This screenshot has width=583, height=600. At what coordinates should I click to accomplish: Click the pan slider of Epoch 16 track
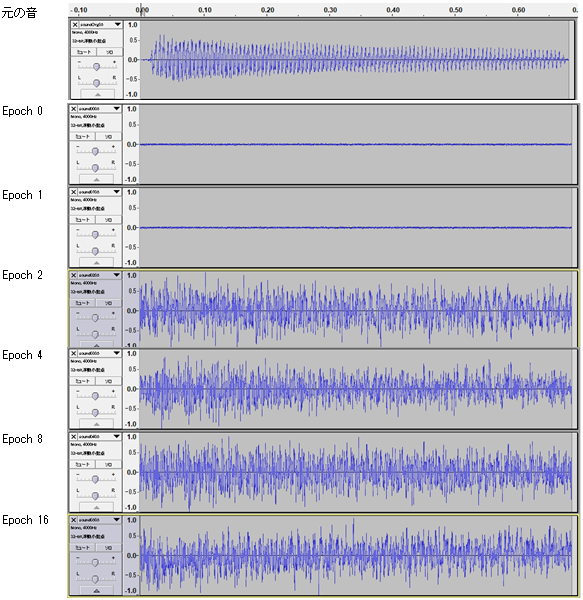(96, 579)
